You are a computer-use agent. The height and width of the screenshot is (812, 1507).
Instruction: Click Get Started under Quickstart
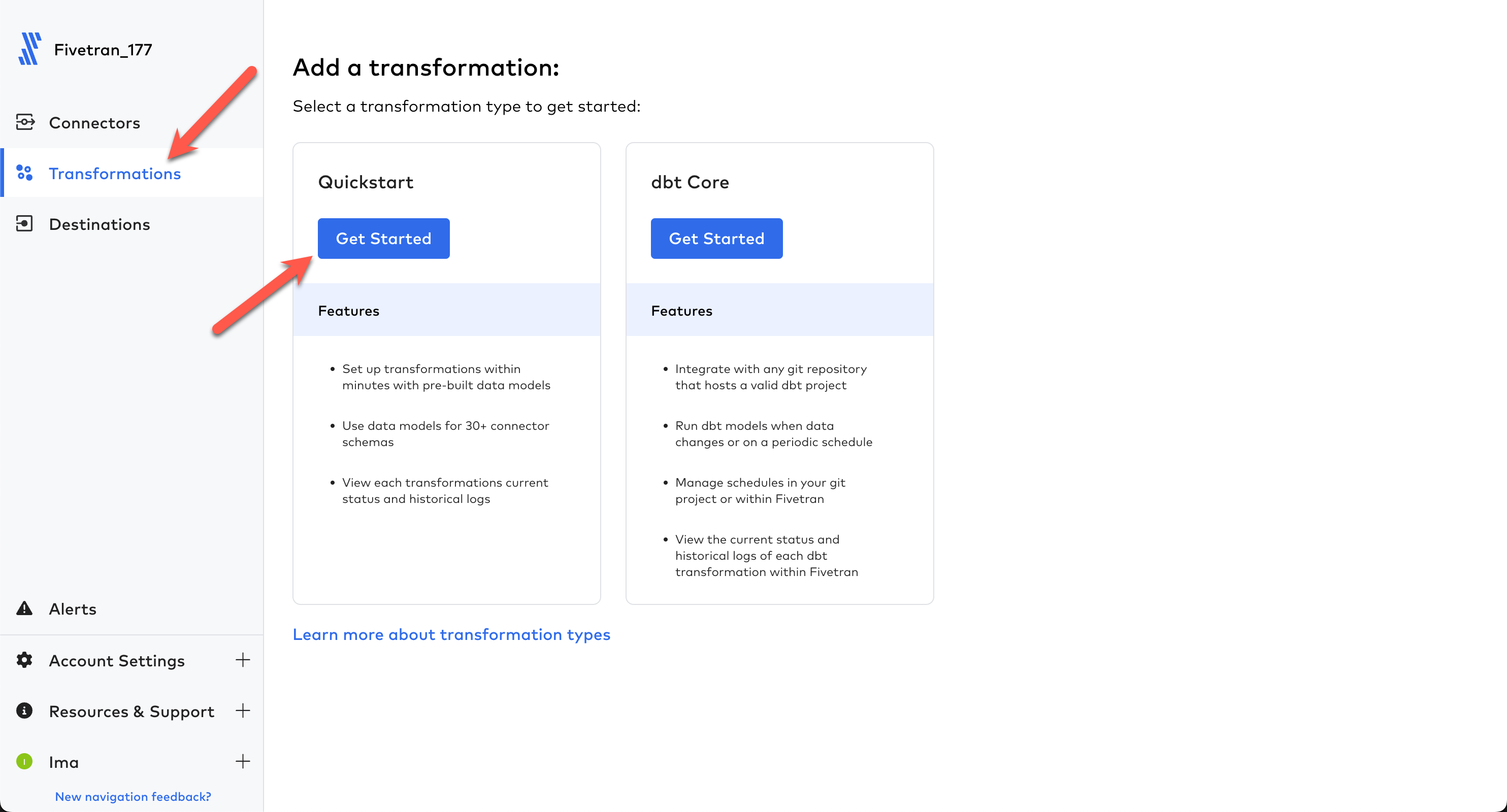[383, 238]
